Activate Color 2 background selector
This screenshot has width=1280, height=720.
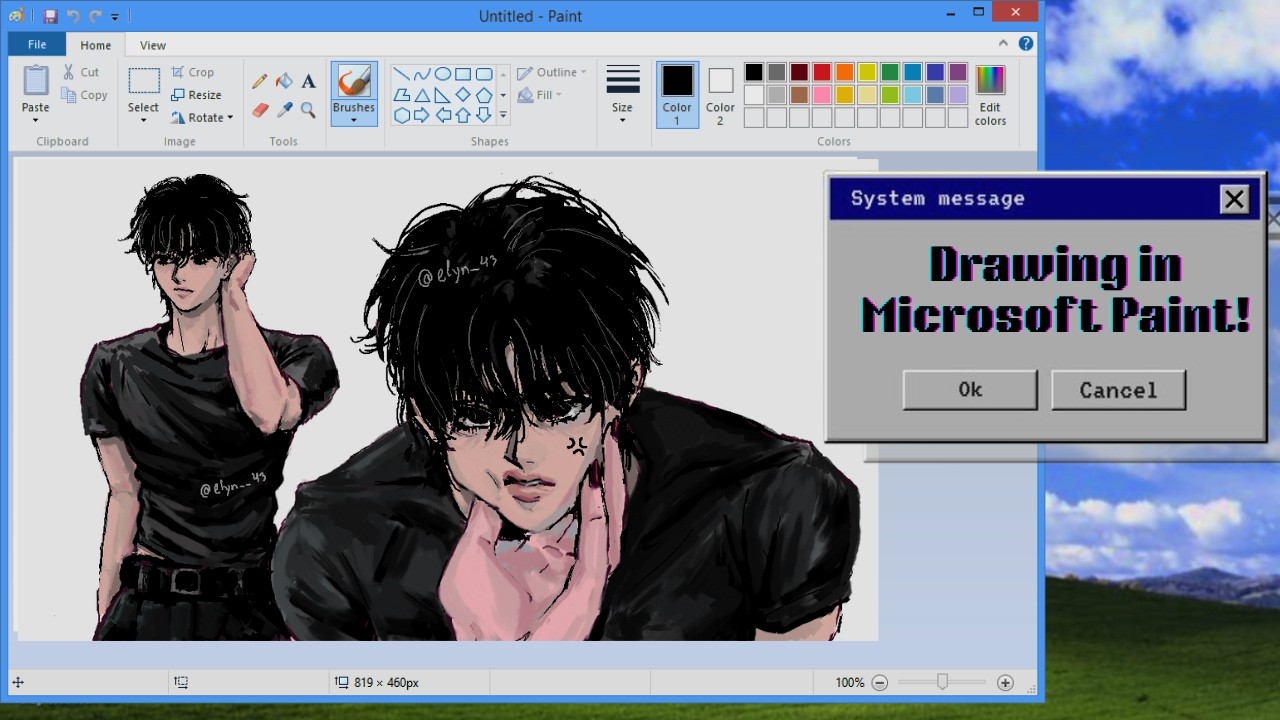click(x=720, y=95)
